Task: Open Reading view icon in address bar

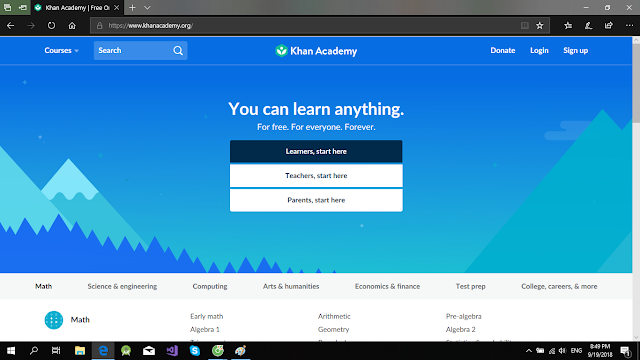Action: pos(525,26)
